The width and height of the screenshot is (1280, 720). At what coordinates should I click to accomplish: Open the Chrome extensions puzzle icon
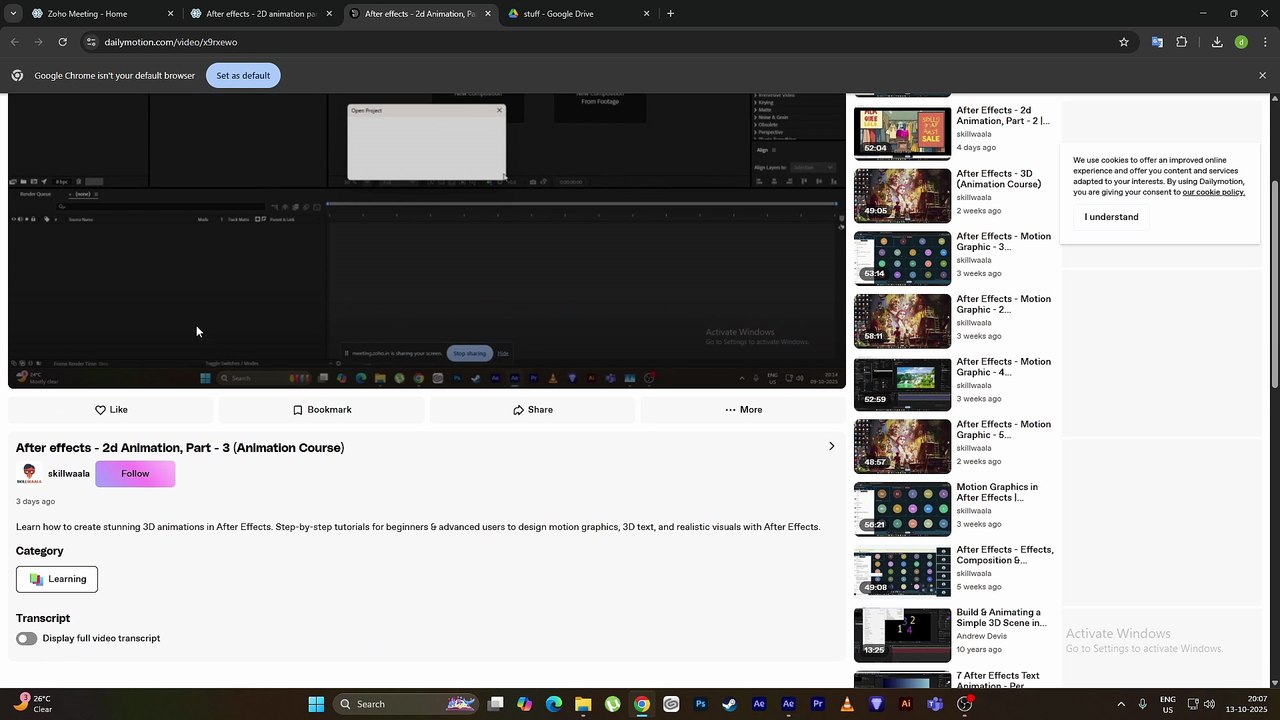(1182, 42)
